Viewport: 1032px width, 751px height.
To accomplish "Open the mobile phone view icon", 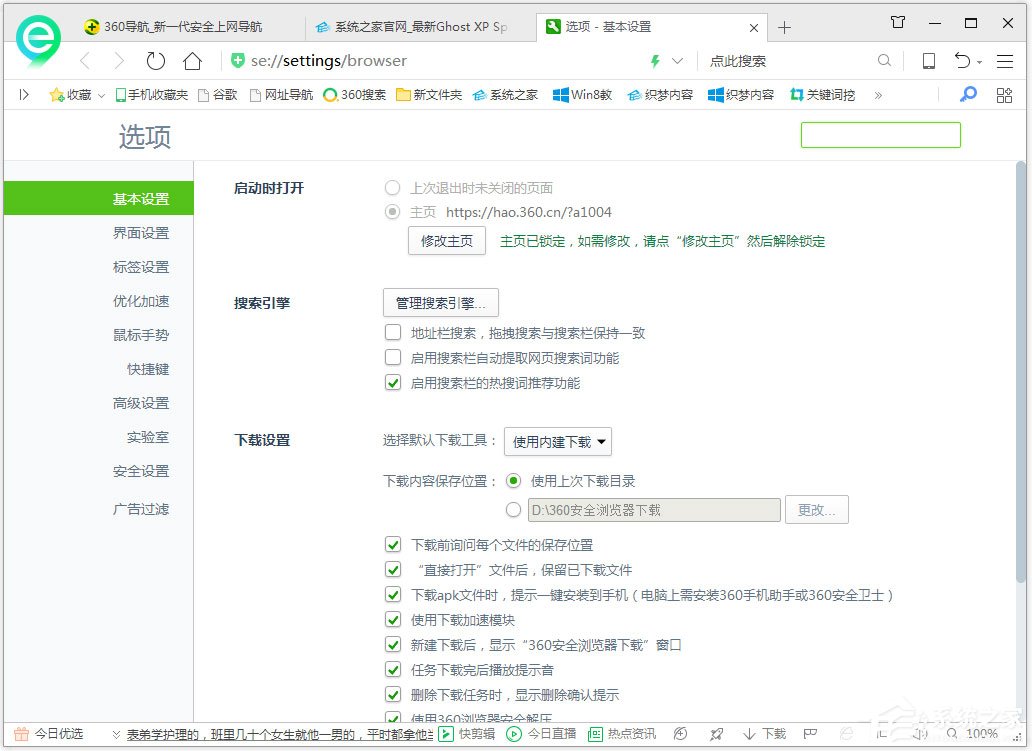I will click(x=927, y=61).
